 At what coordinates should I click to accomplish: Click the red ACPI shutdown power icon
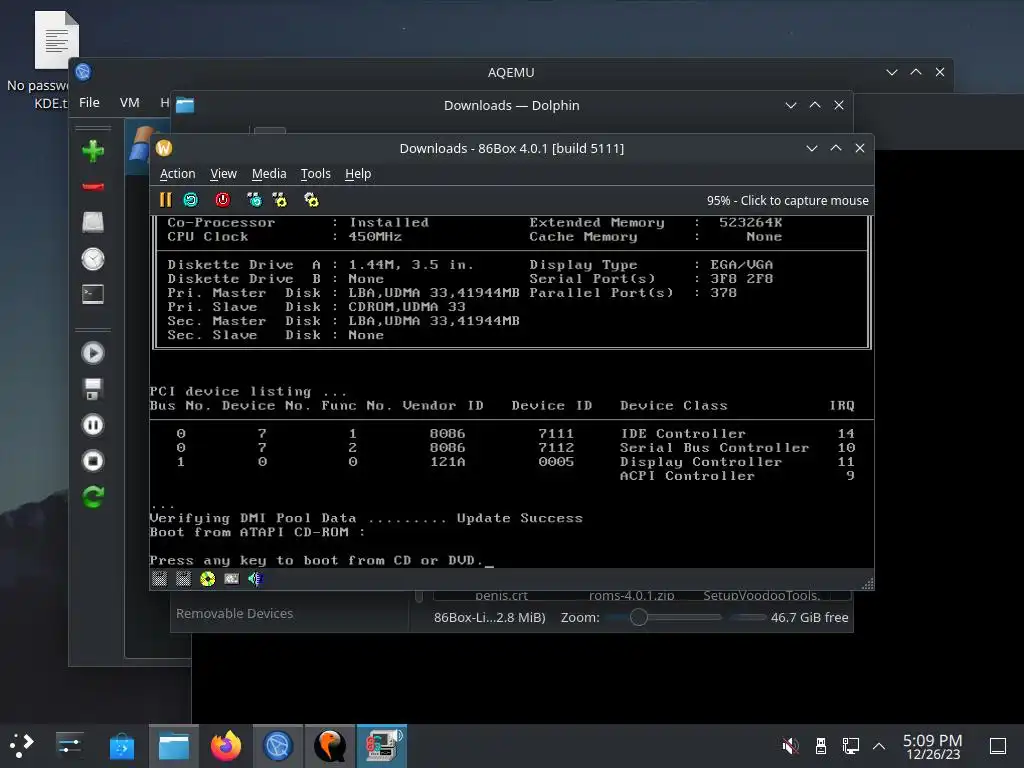tap(223, 200)
